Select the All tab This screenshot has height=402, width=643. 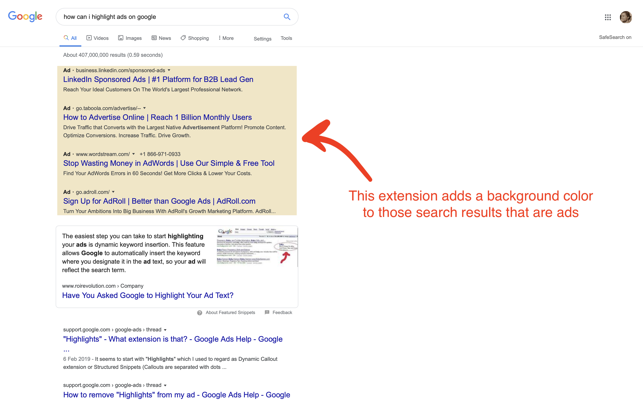tap(70, 38)
